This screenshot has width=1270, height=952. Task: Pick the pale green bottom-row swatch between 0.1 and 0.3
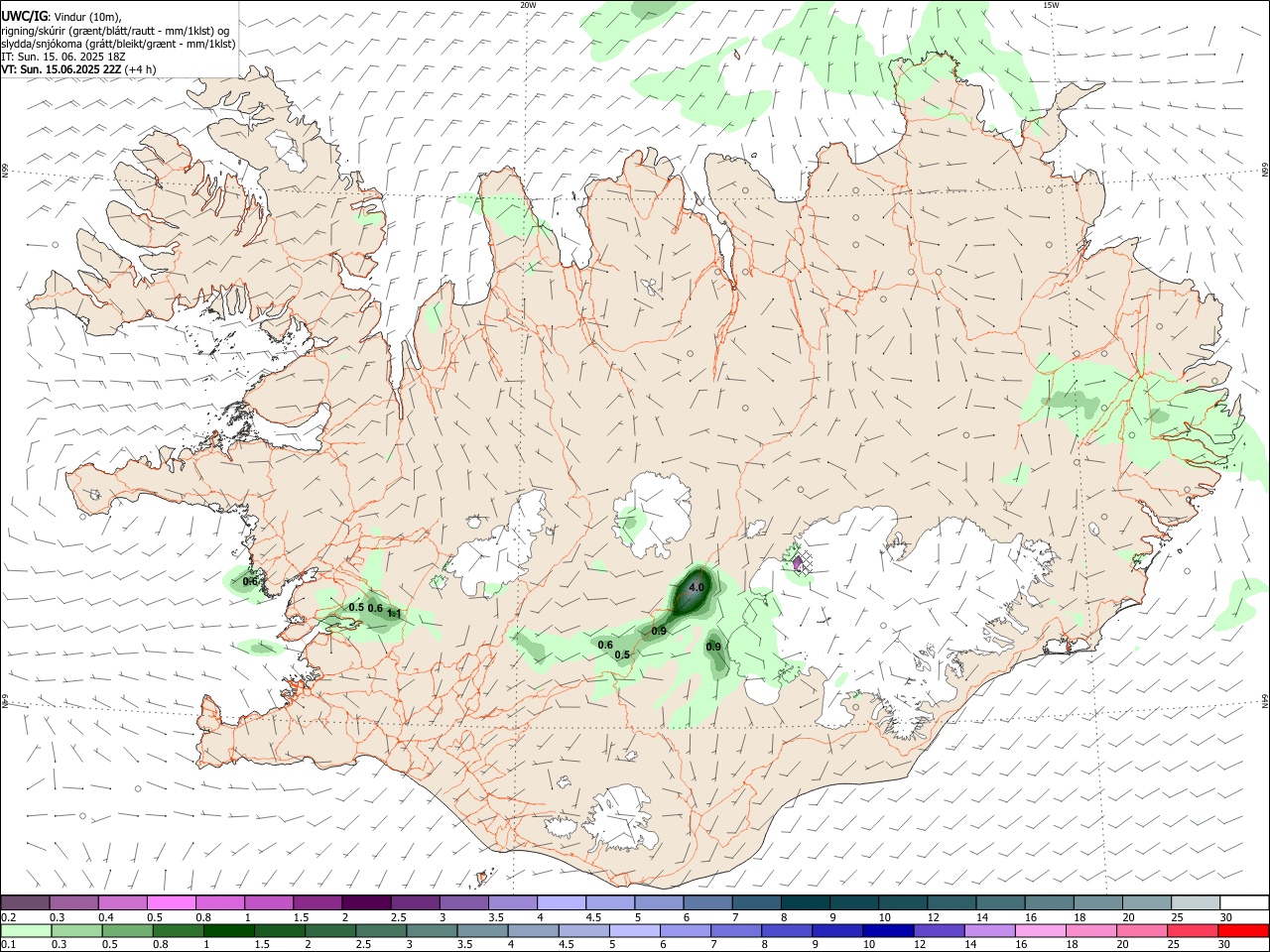27,931
